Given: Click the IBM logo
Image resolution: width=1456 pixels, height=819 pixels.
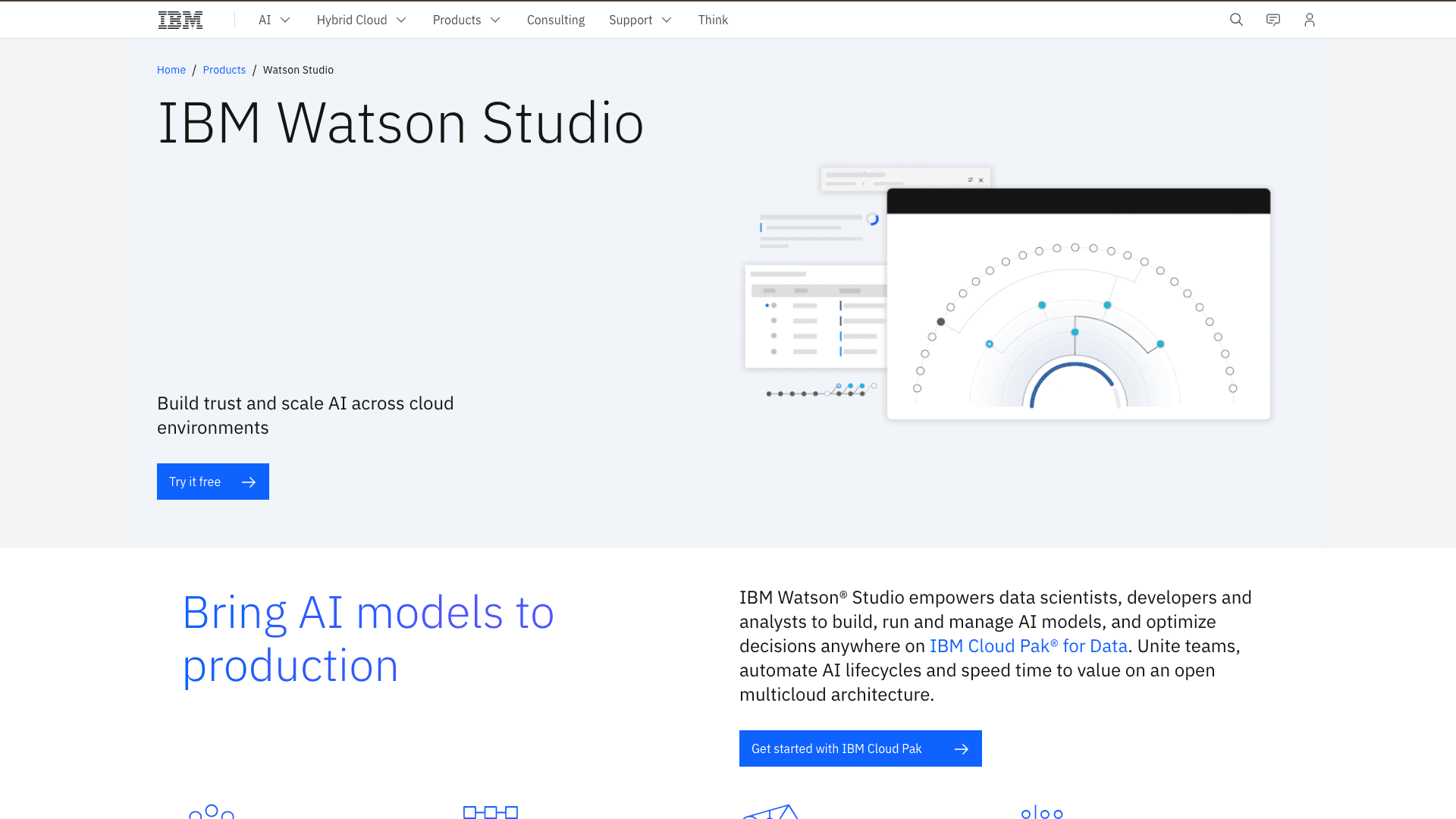Looking at the screenshot, I should 180,19.
